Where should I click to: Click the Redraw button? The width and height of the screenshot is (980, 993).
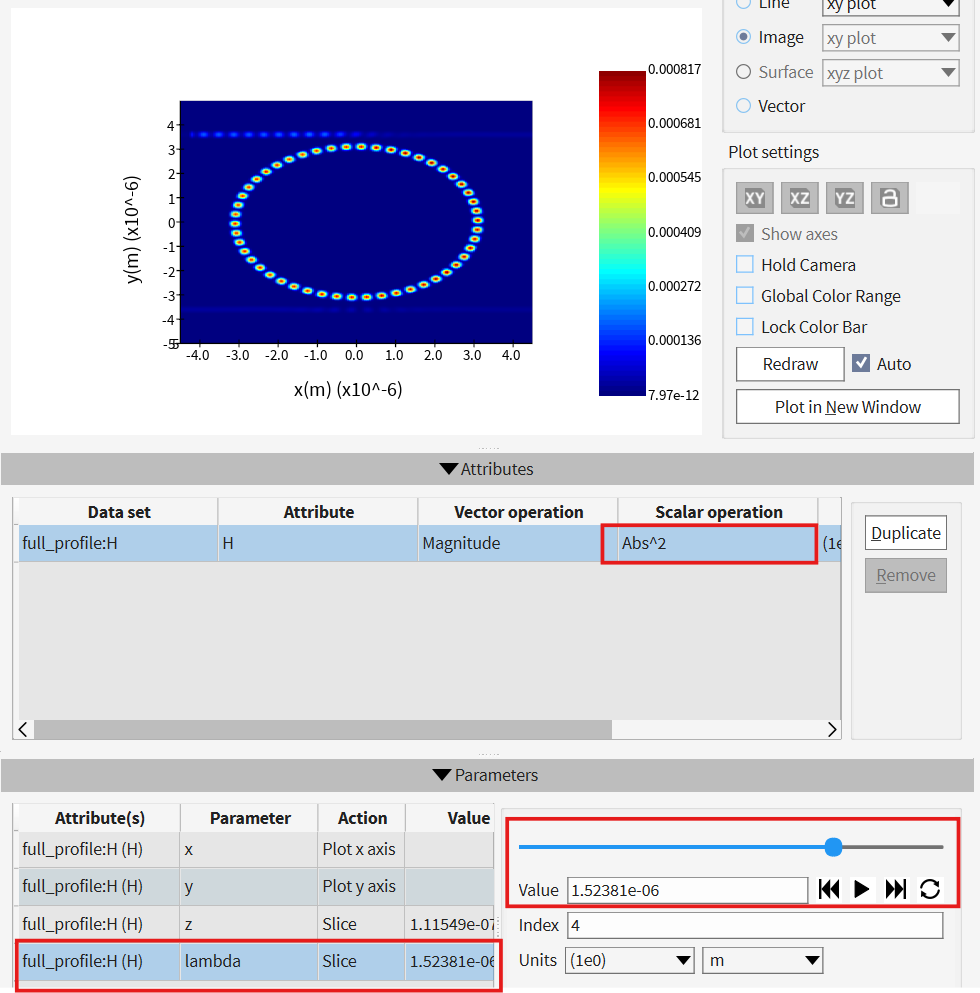[x=790, y=364]
